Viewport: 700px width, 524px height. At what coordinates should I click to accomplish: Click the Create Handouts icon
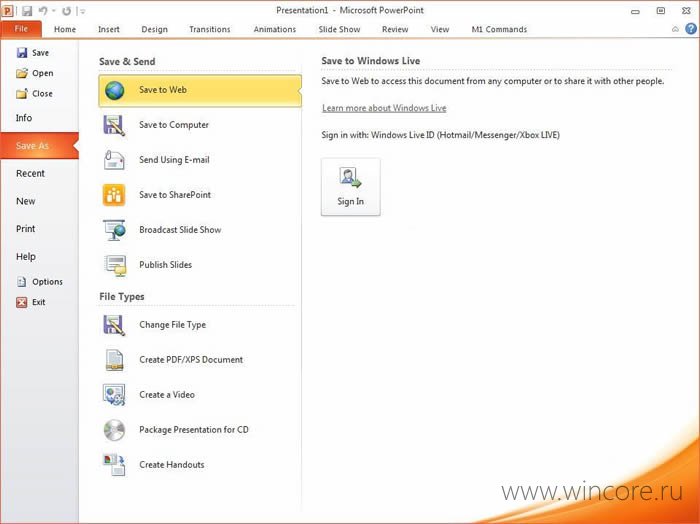(x=114, y=465)
